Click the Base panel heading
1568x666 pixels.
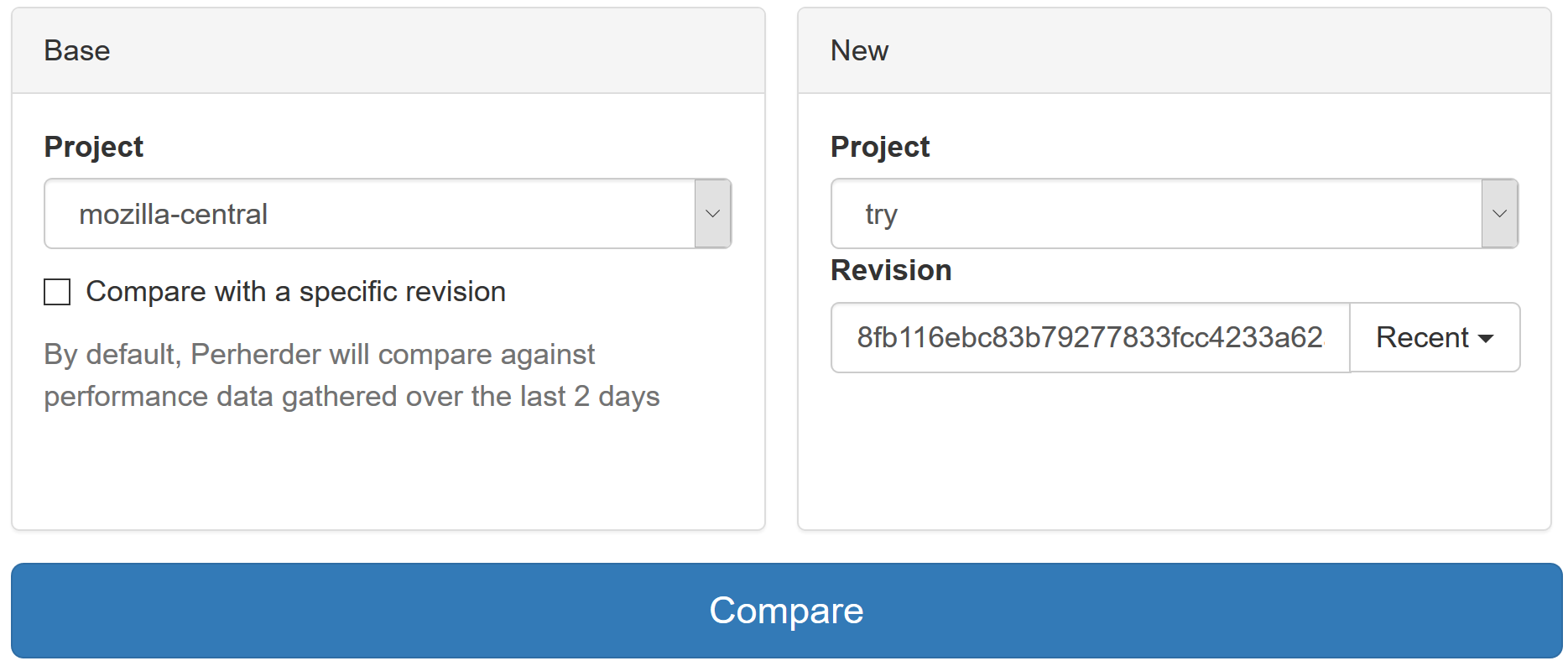tap(77, 50)
